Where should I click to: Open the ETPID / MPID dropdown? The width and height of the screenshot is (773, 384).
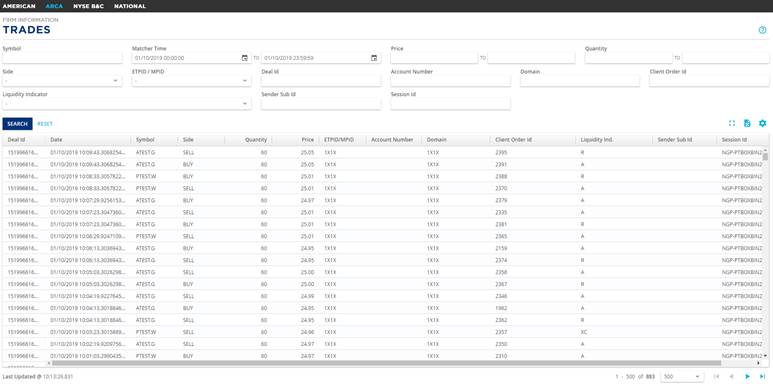coord(192,81)
